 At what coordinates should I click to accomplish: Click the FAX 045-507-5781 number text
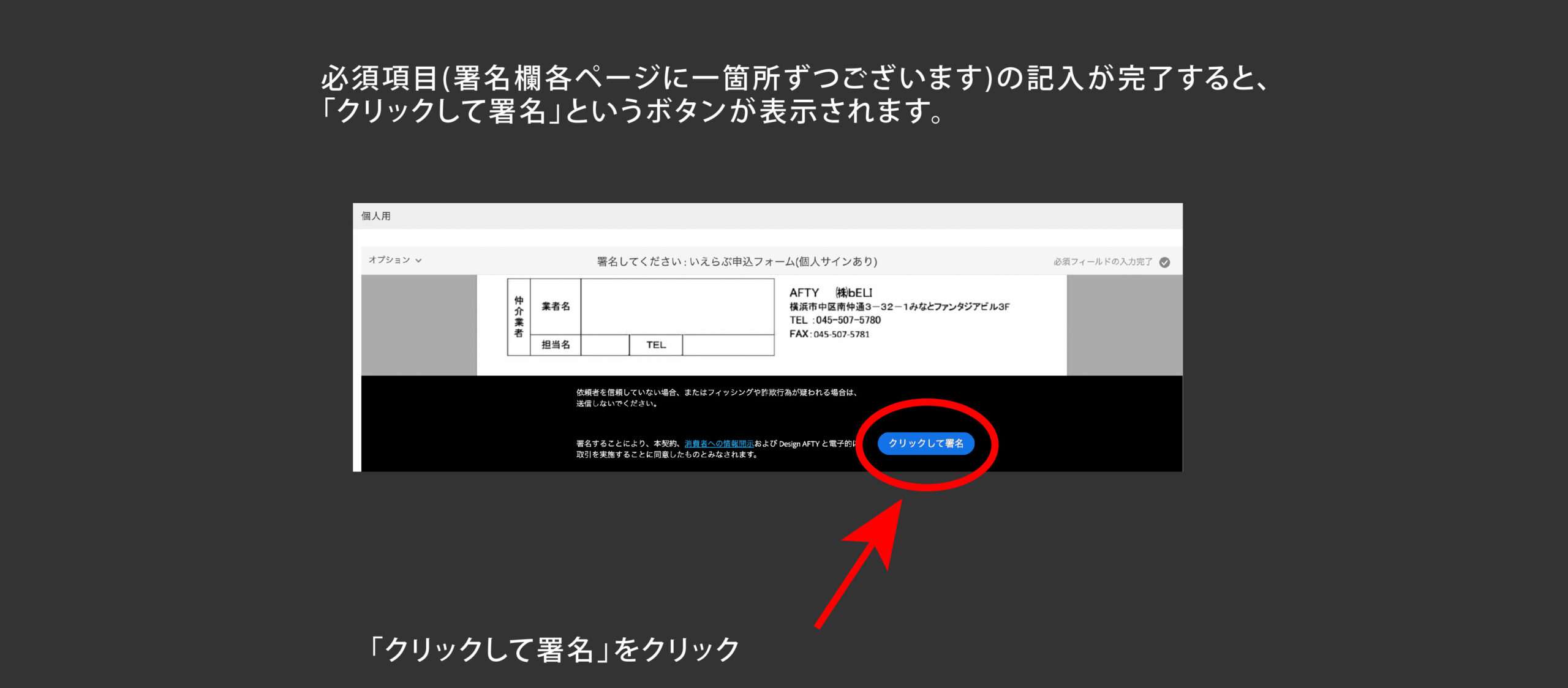pos(829,334)
